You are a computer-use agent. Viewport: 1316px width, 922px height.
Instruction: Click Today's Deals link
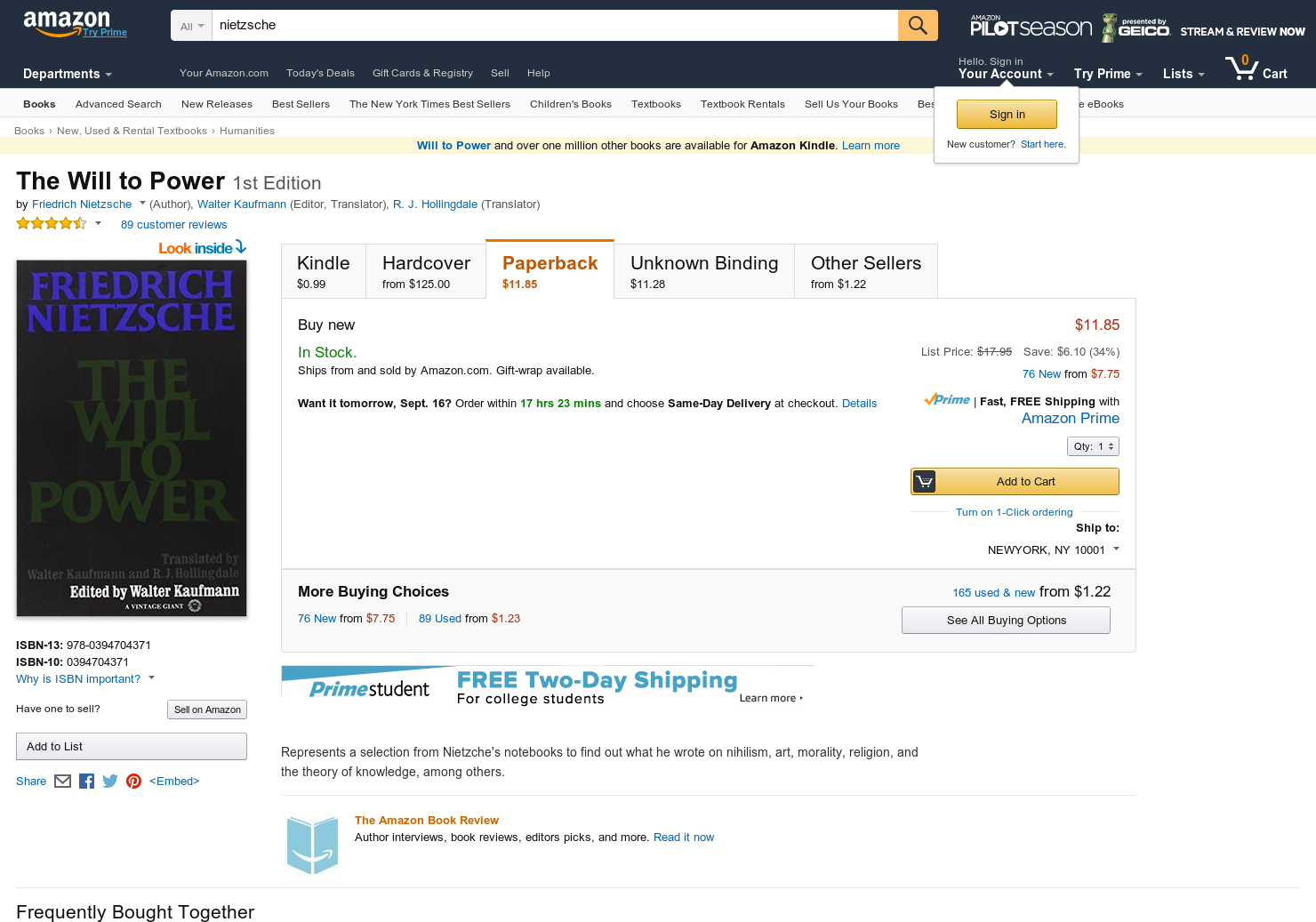click(x=320, y=73)
